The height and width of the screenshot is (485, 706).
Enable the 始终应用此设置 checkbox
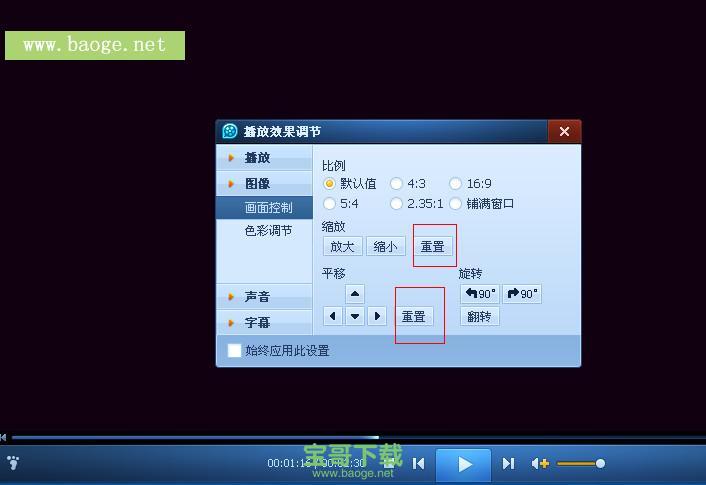click(234, 350)
